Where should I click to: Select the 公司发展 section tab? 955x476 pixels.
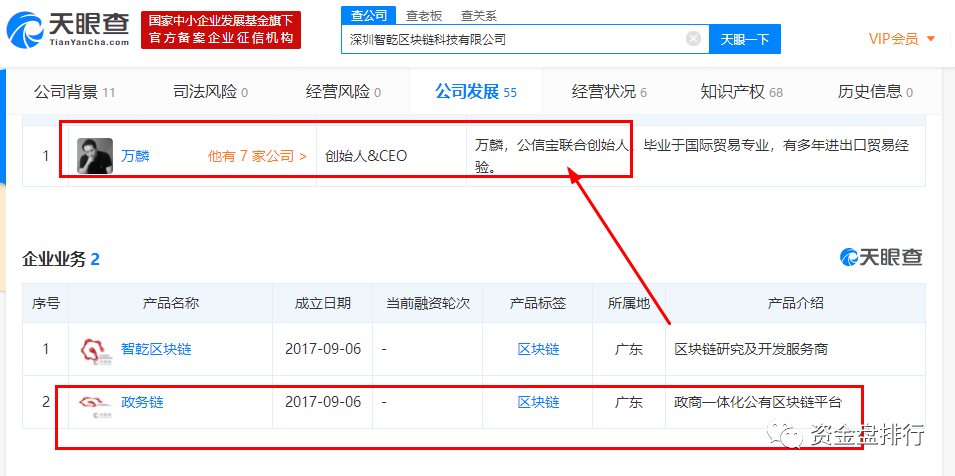click(476, 92)
